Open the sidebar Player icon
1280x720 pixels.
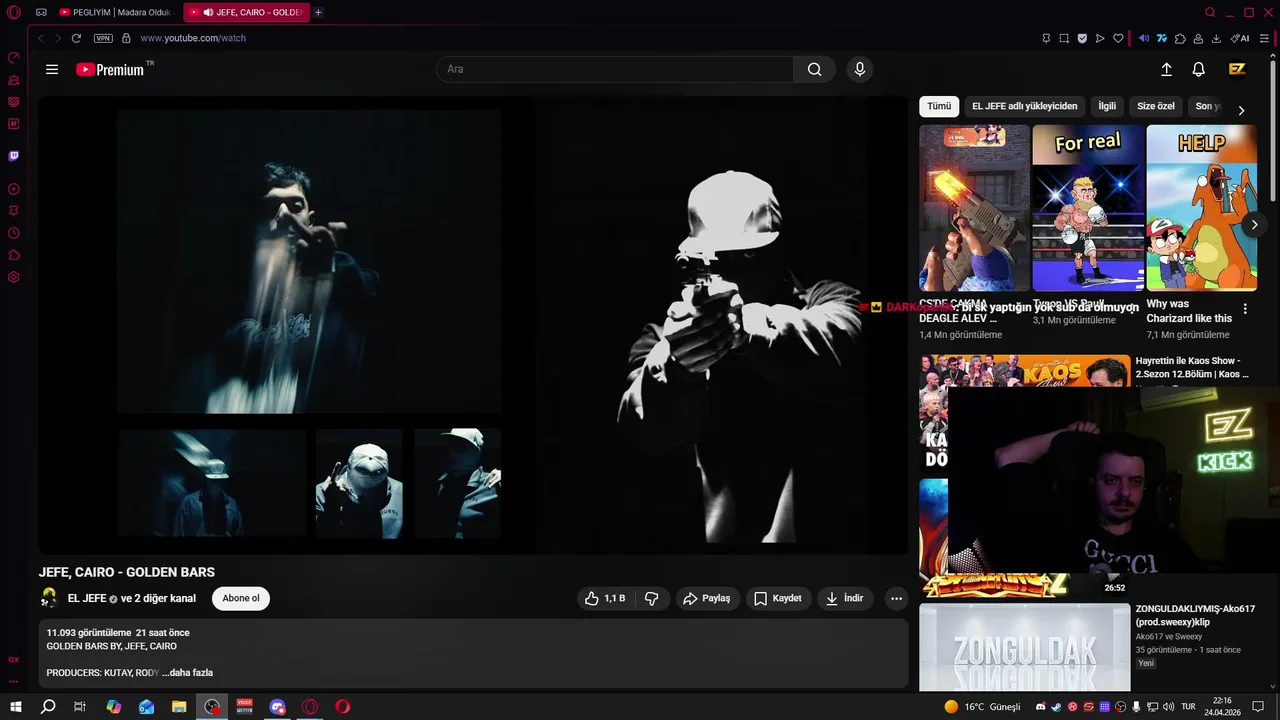tap(14, 189)
